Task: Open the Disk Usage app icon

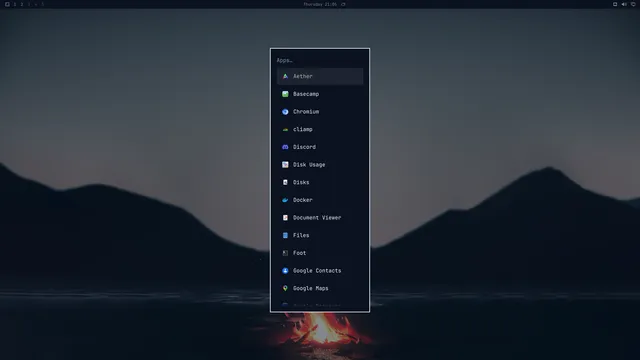Action: click(285, 164)
